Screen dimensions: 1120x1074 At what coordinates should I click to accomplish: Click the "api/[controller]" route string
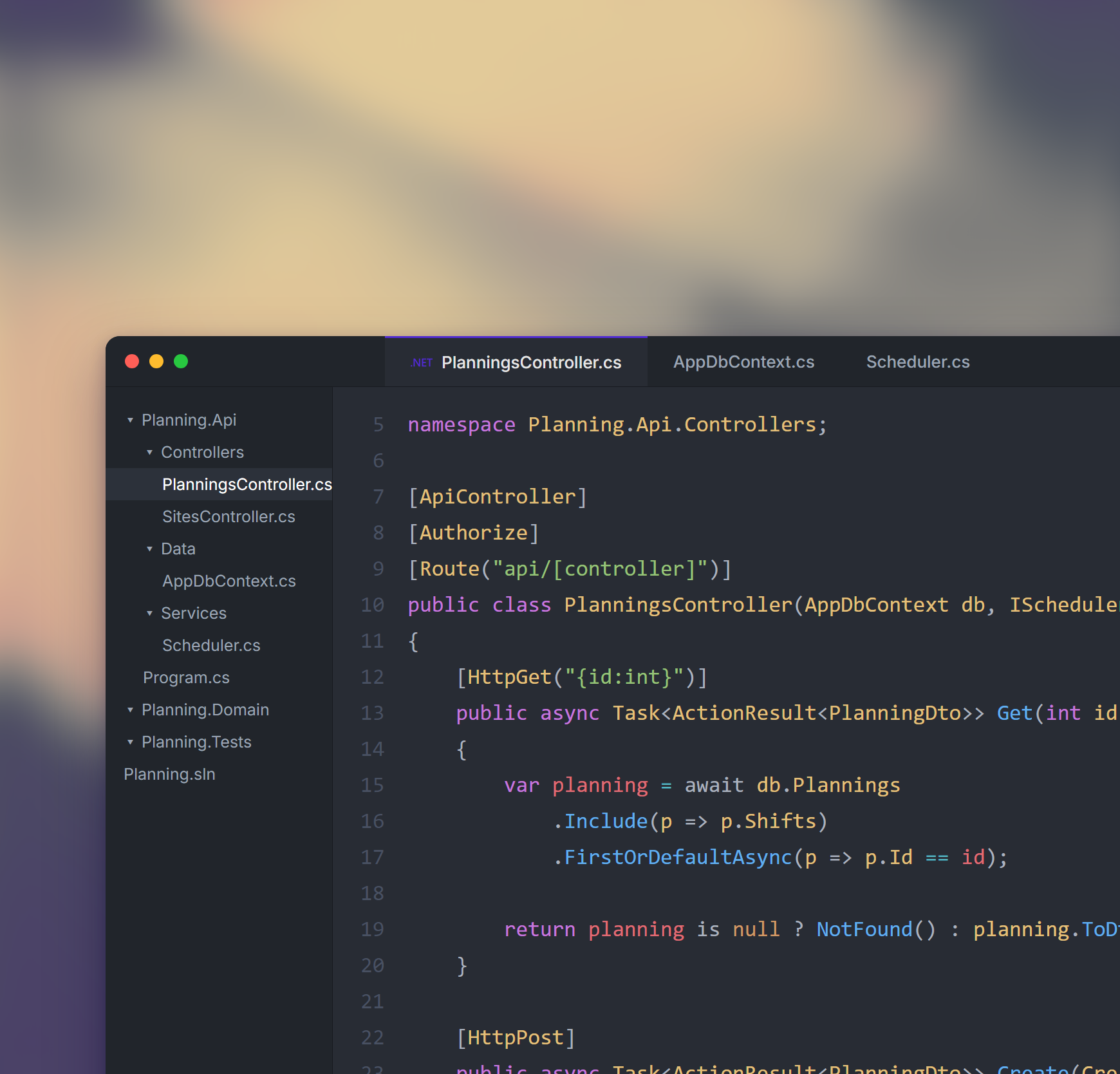[x=600, y=569]
